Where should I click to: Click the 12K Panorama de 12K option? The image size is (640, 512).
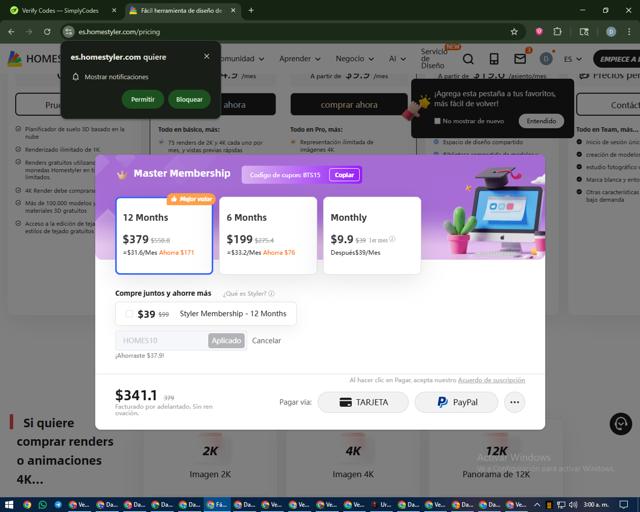click(496, 461)
